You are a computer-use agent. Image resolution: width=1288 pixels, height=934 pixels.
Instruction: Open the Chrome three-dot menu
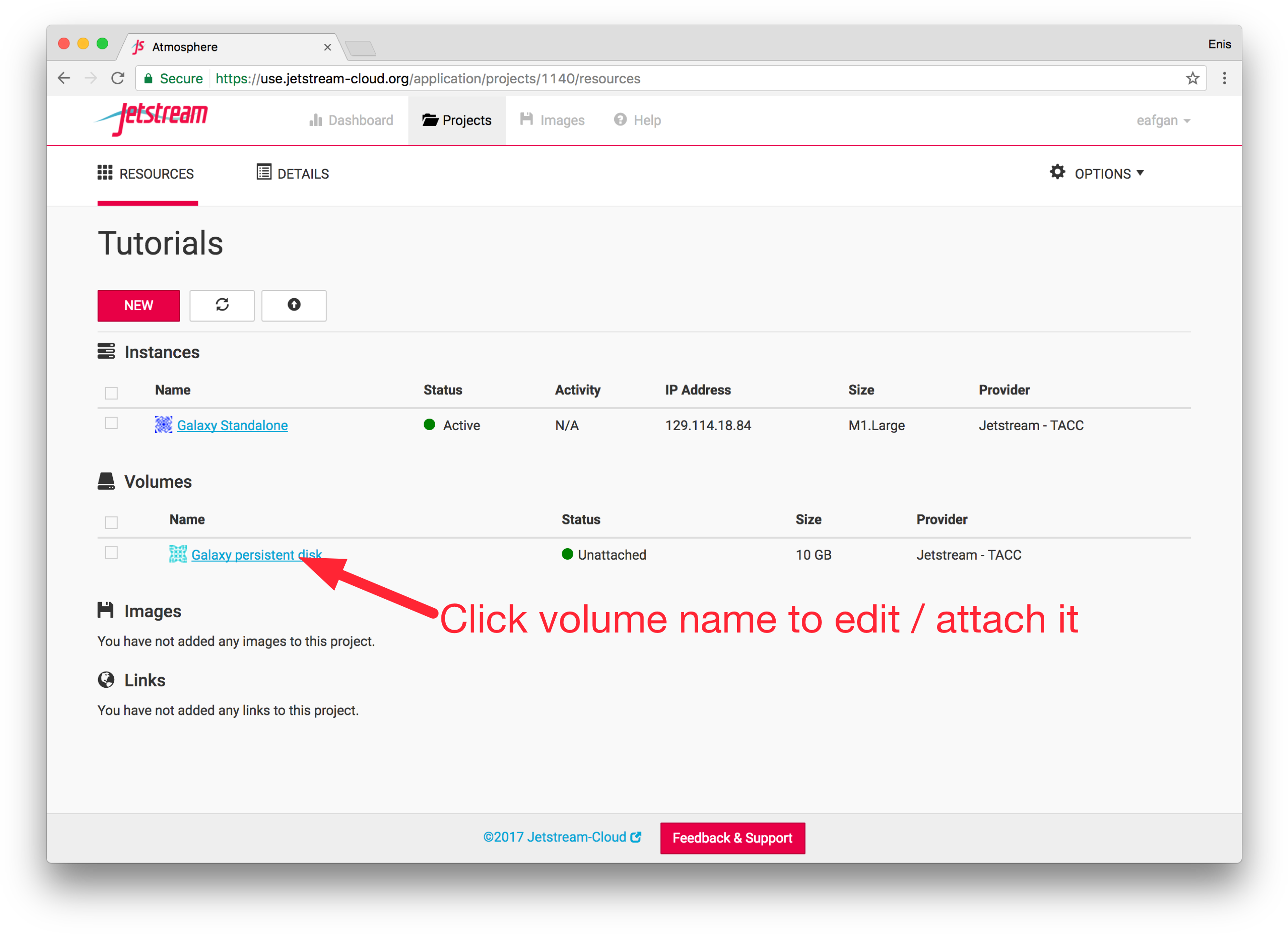[1224, 79]
